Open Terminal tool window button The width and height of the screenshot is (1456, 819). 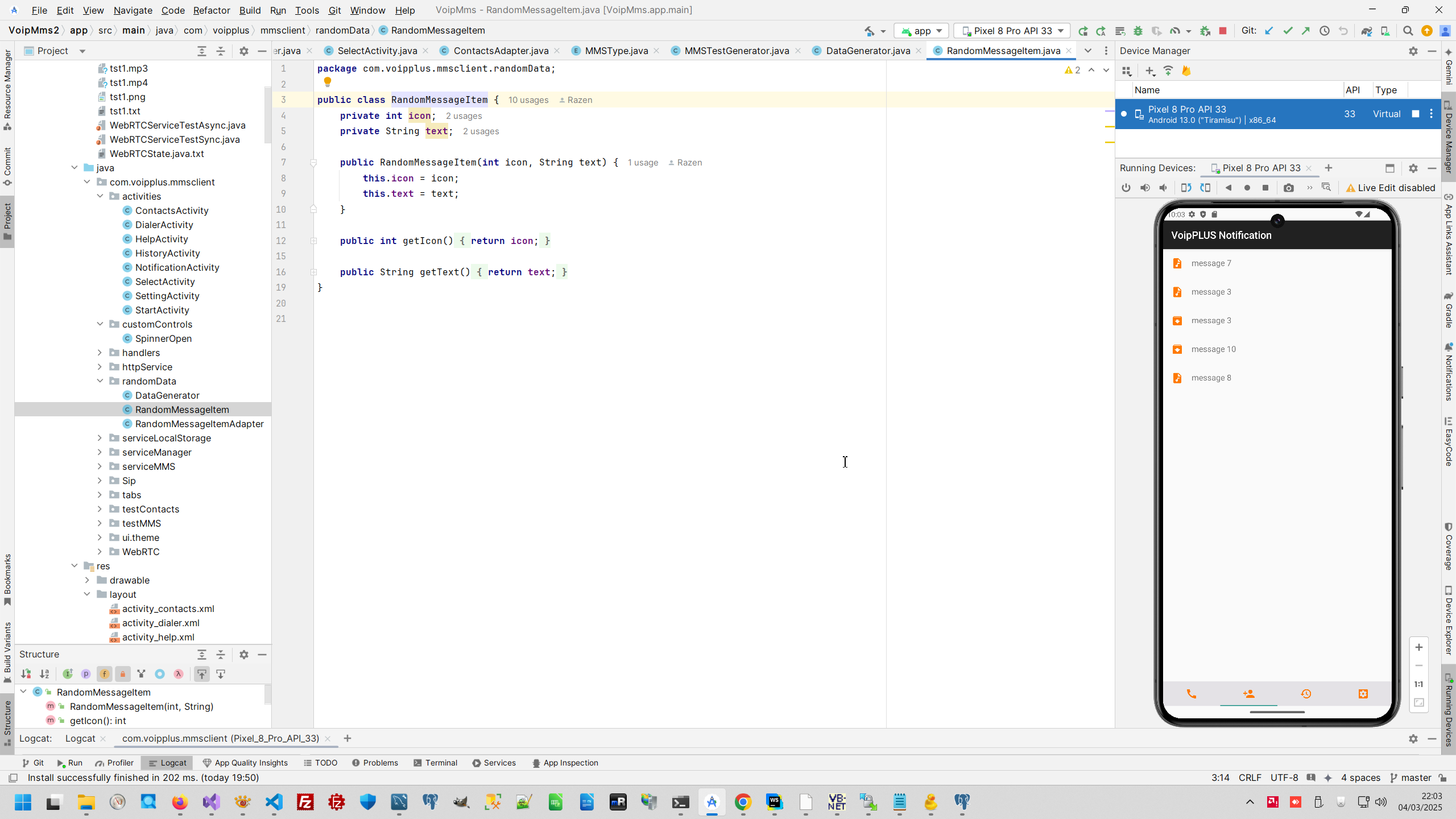click(x=436, y=763)
